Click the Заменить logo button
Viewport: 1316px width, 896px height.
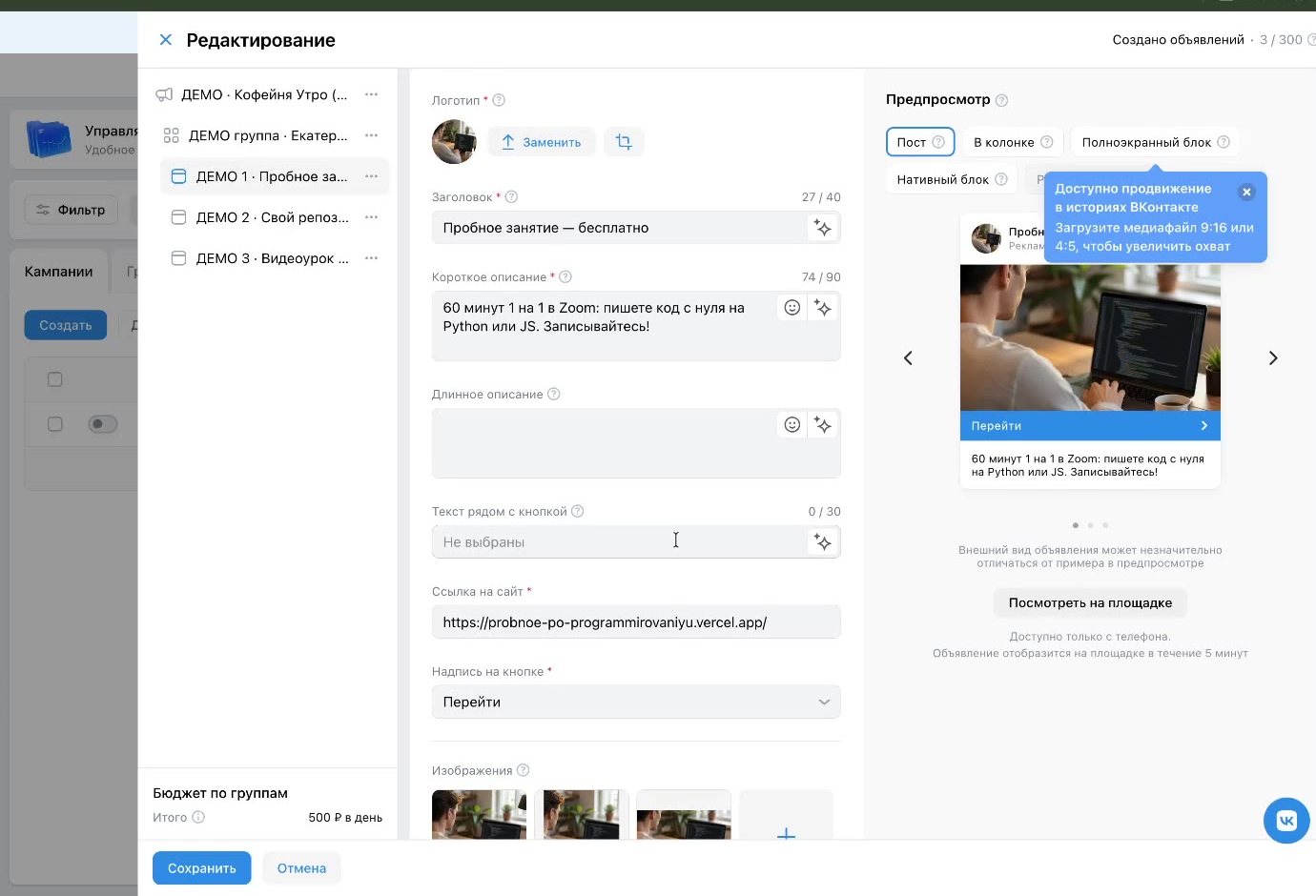click(542, 142)
